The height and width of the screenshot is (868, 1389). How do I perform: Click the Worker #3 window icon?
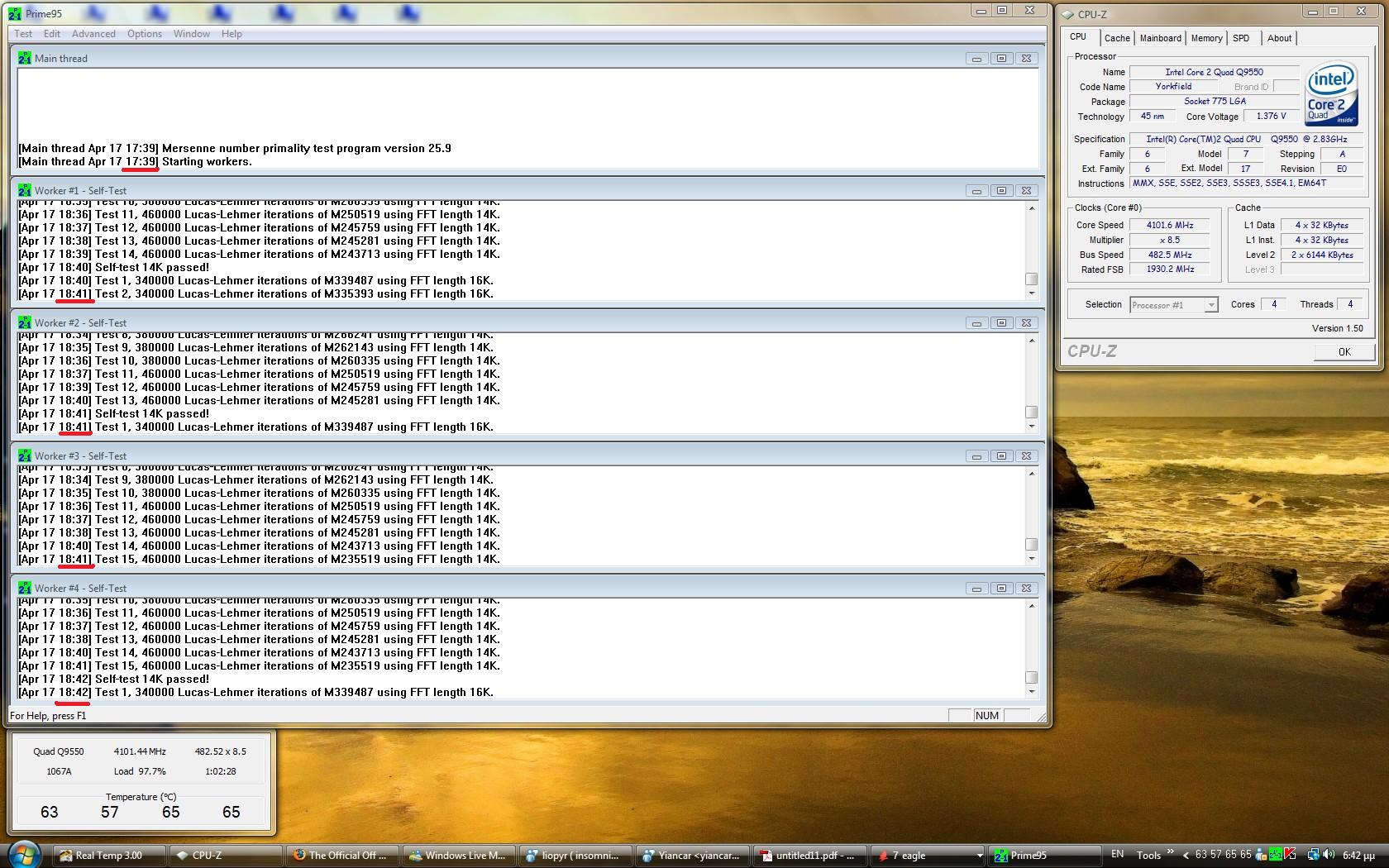click(x=25, y=456)
